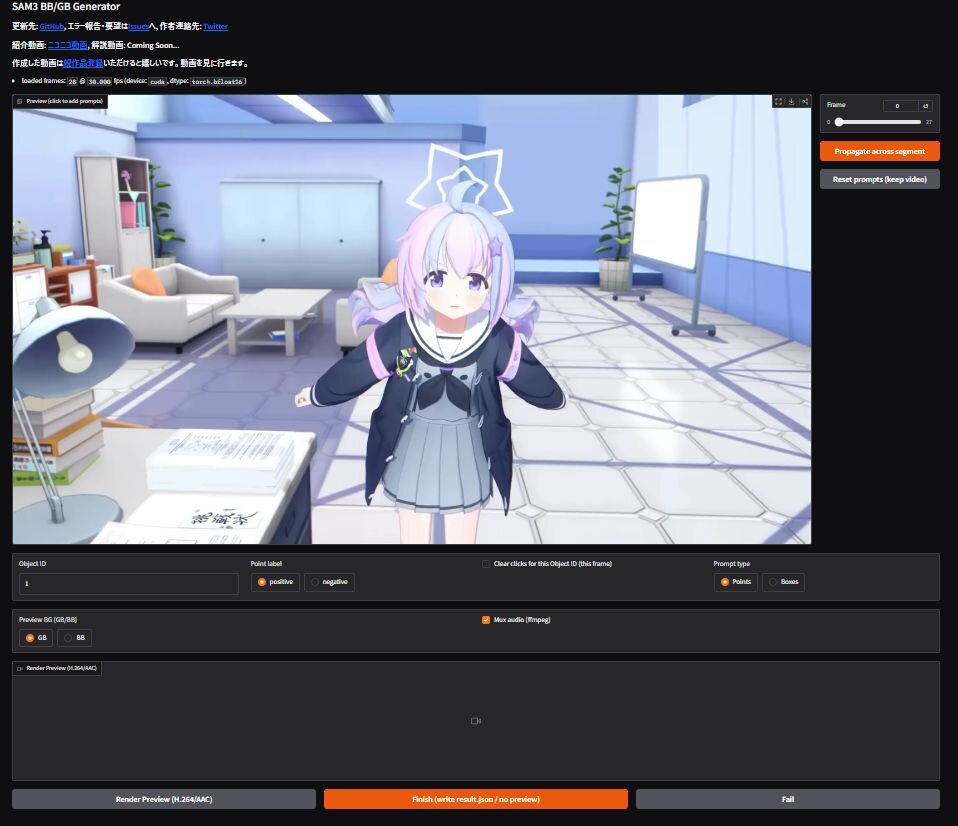The image size is (958, 826).
Task: Click Render Preview (H.264/AAC) button
Action: pyautogui.click(x=164, y=799)
